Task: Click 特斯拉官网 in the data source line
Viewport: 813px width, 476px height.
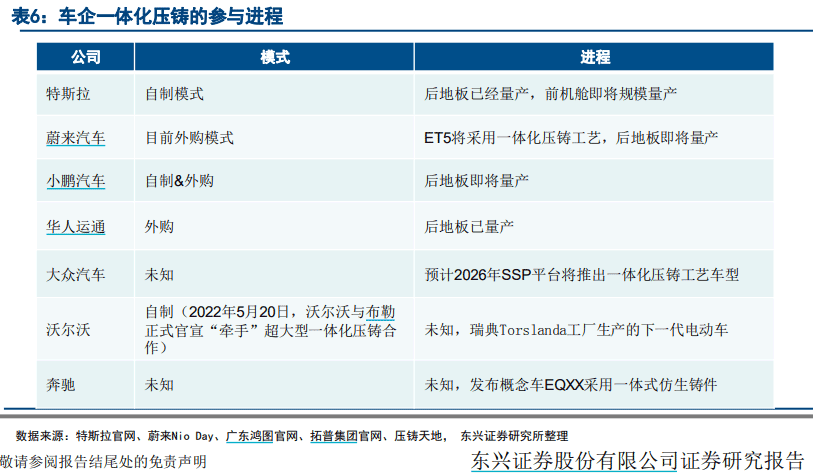Action: [105, 436]
